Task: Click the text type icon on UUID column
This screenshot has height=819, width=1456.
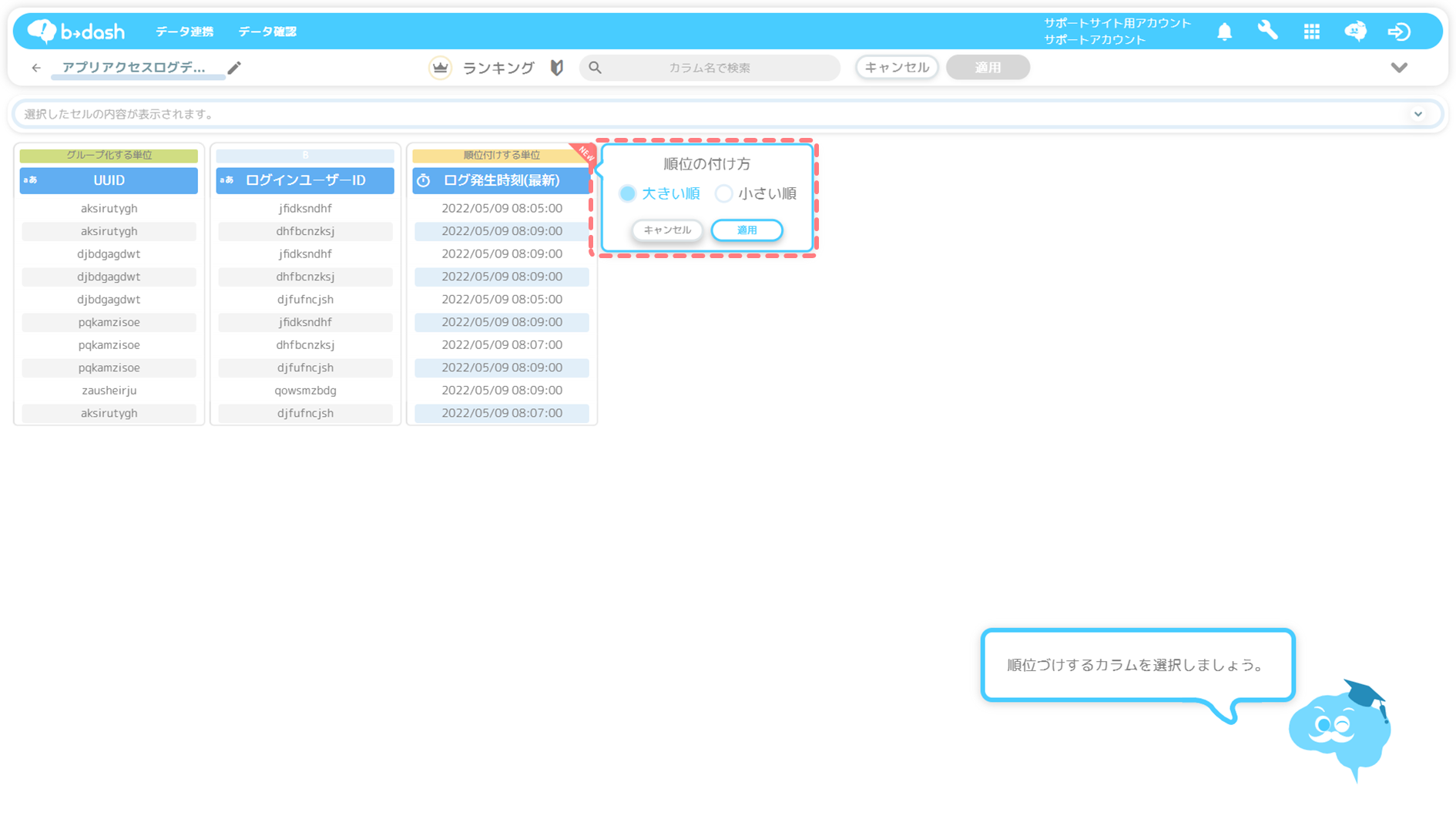Action: coord(31,180)
